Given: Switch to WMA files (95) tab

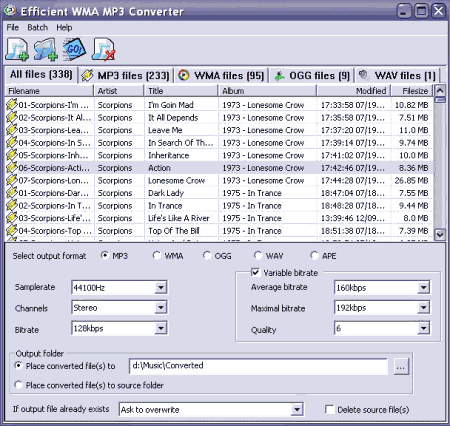Looking at the screenshot, I should (221, 76).
